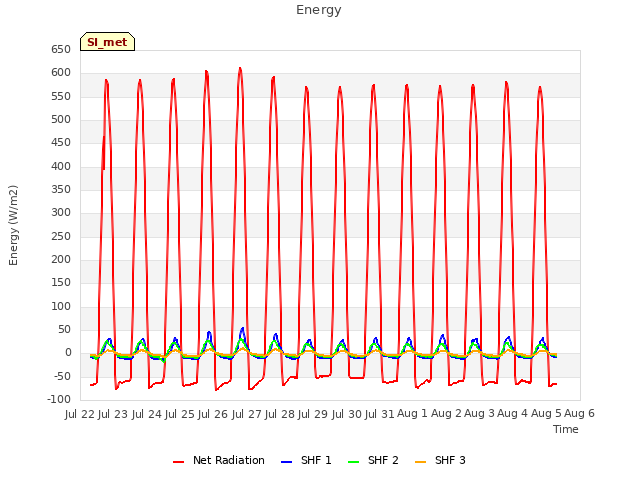Click the Jul 30 x-axis tick label

346,414
